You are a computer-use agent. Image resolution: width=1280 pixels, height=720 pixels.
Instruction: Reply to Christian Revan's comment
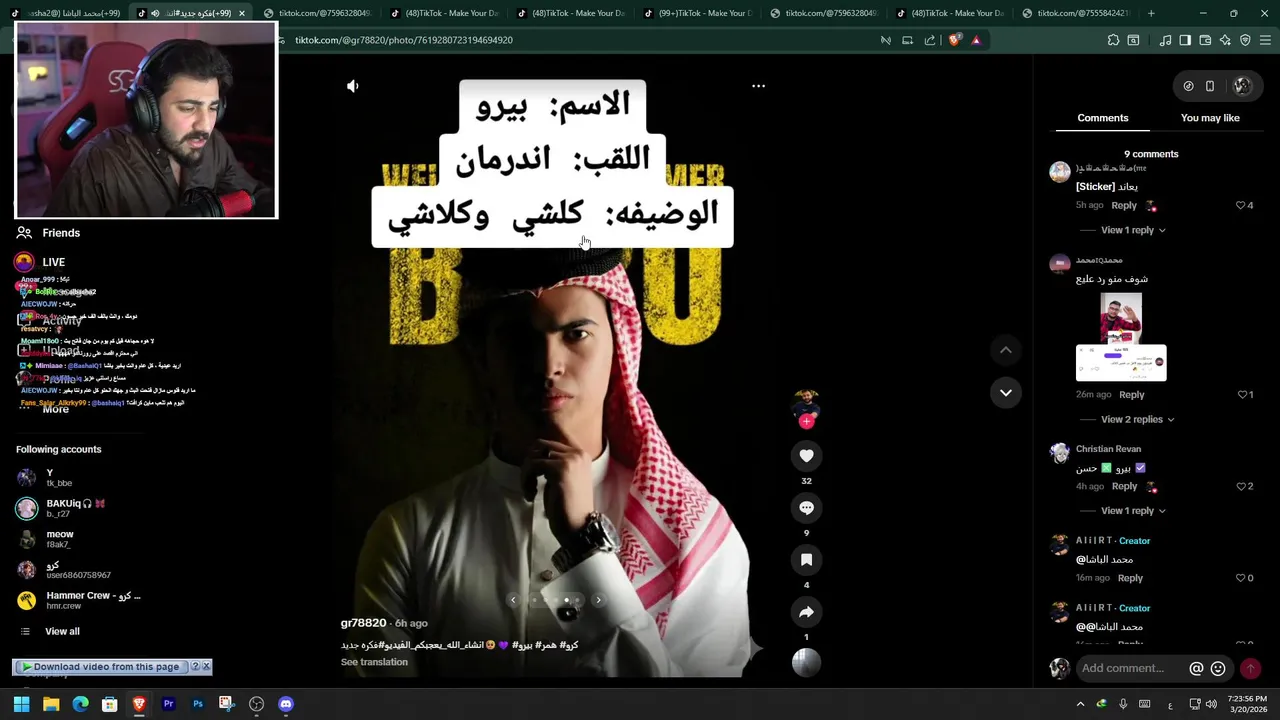pos(1124,486)
